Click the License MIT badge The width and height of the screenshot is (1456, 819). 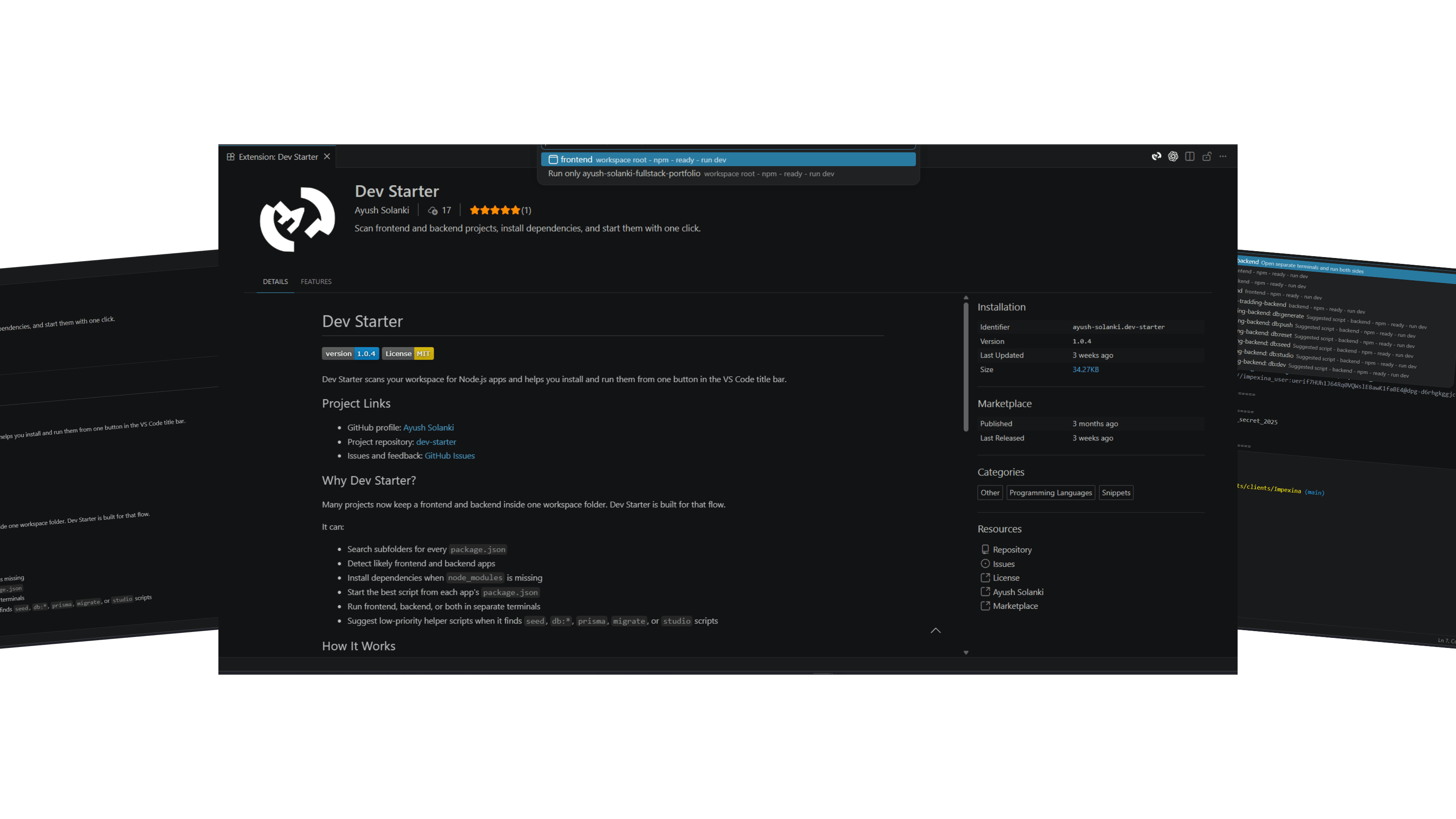pyautogui.click(x=408, y=354)
